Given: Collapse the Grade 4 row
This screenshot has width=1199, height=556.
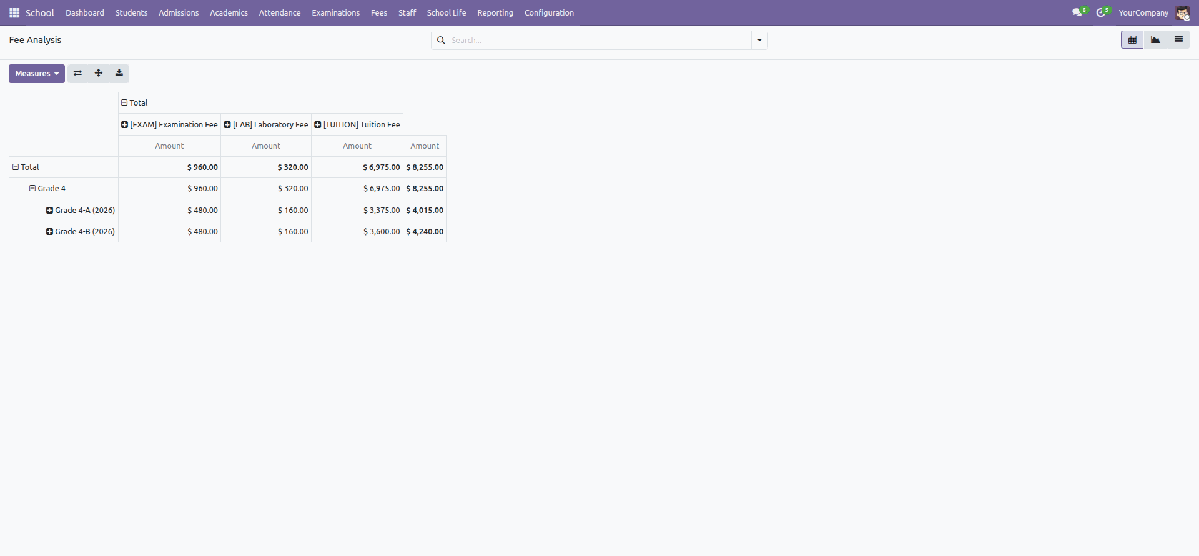Looking at the screenshot, I should [47, 188].
